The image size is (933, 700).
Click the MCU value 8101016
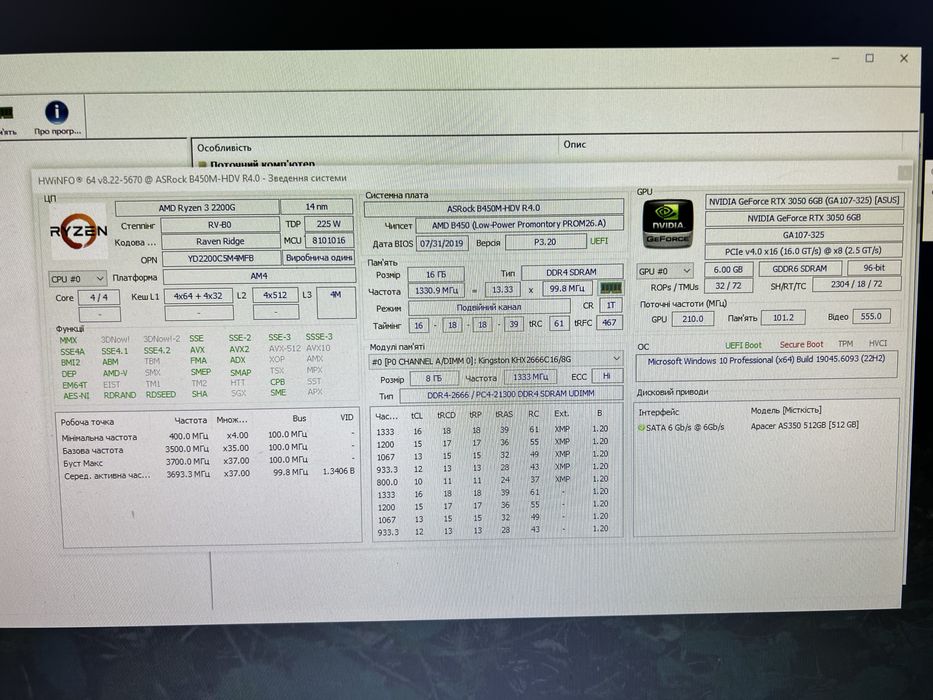tap(329, 240)
